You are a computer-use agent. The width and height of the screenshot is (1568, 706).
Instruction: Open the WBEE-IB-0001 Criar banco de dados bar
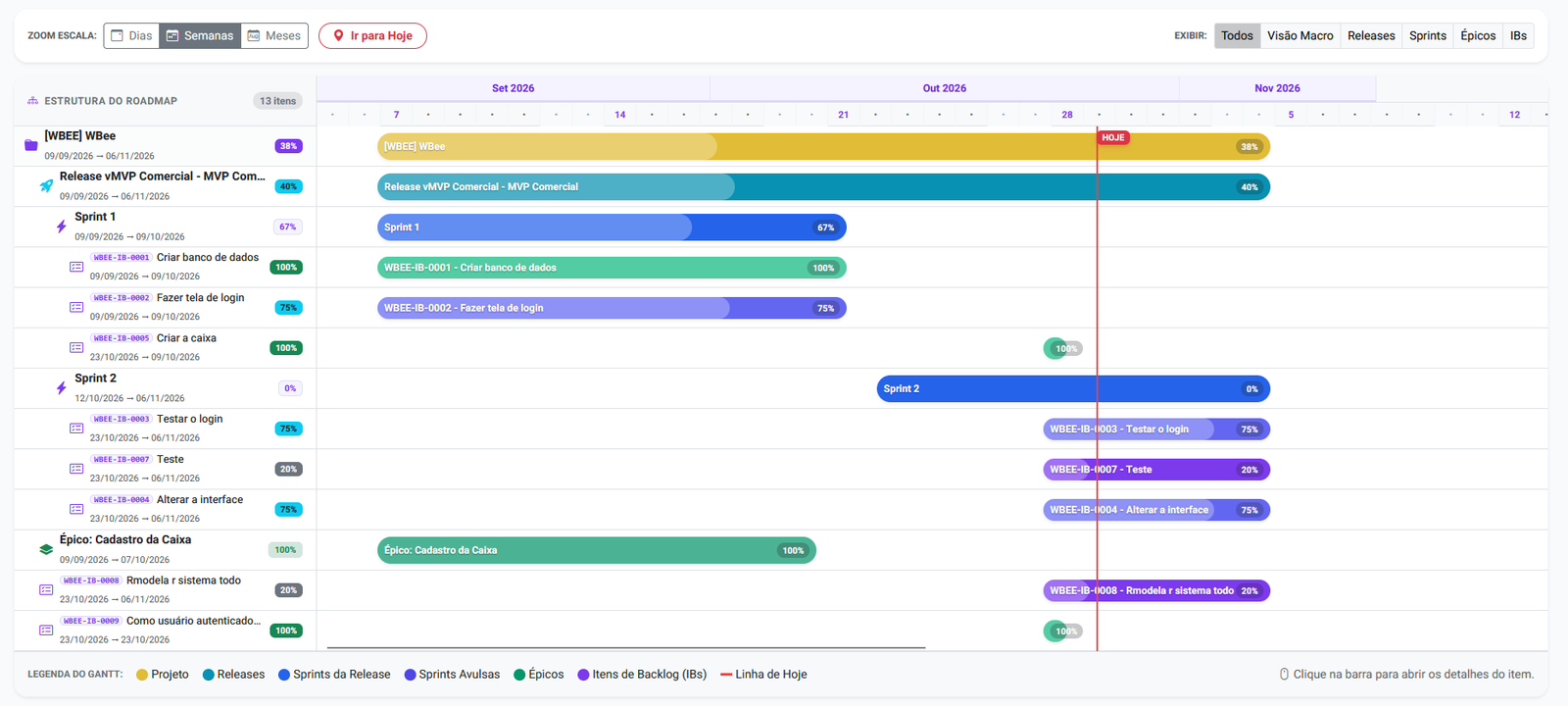(612, 268)
